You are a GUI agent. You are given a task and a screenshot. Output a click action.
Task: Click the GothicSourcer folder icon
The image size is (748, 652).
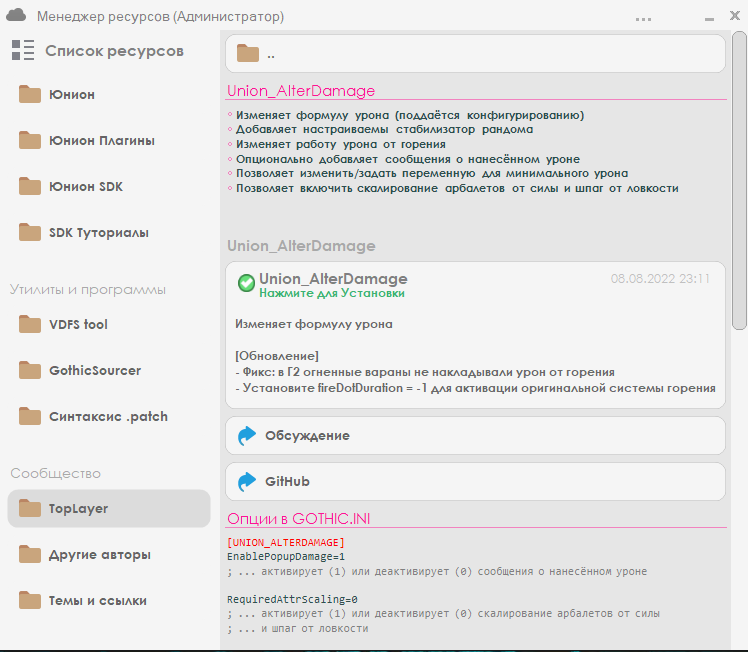click(x=30, y=371)
